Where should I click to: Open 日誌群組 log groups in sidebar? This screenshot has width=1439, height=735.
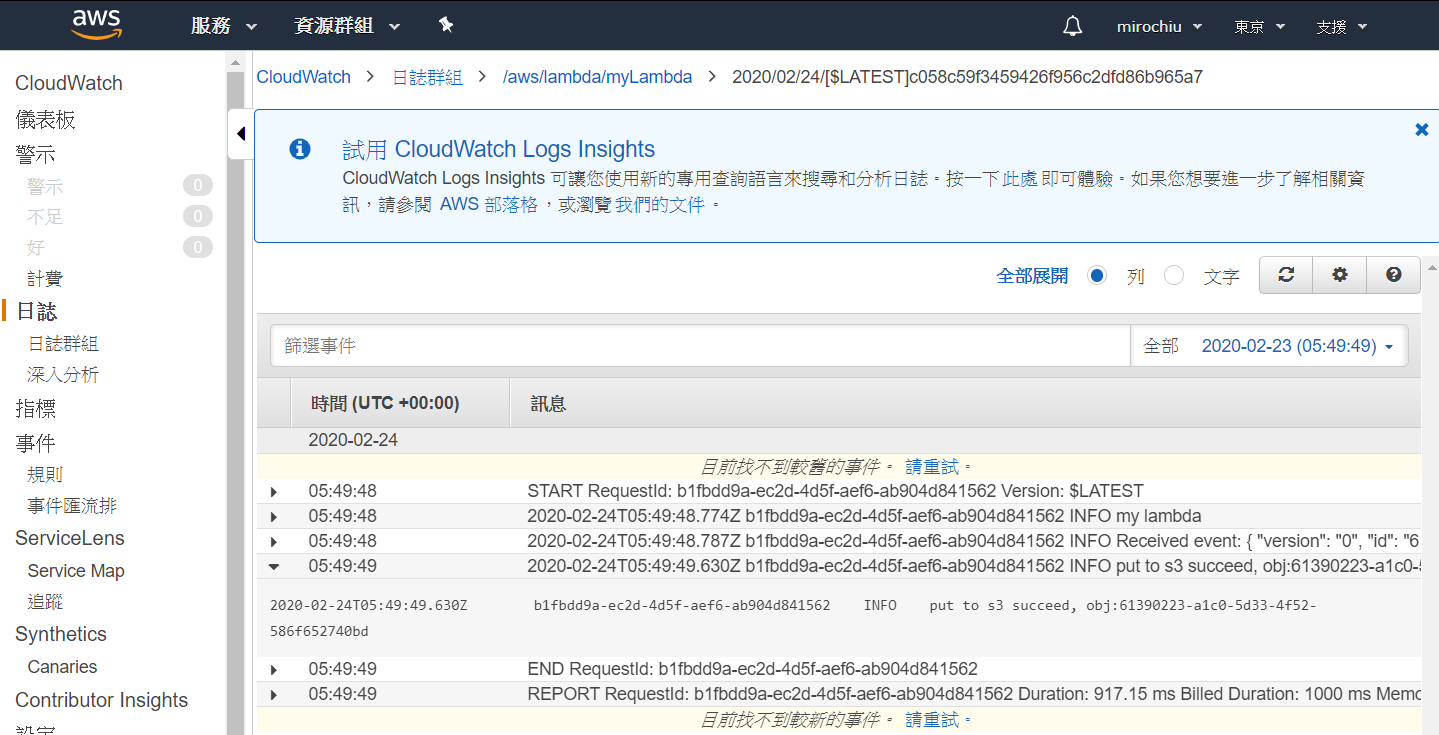(63, 343)
